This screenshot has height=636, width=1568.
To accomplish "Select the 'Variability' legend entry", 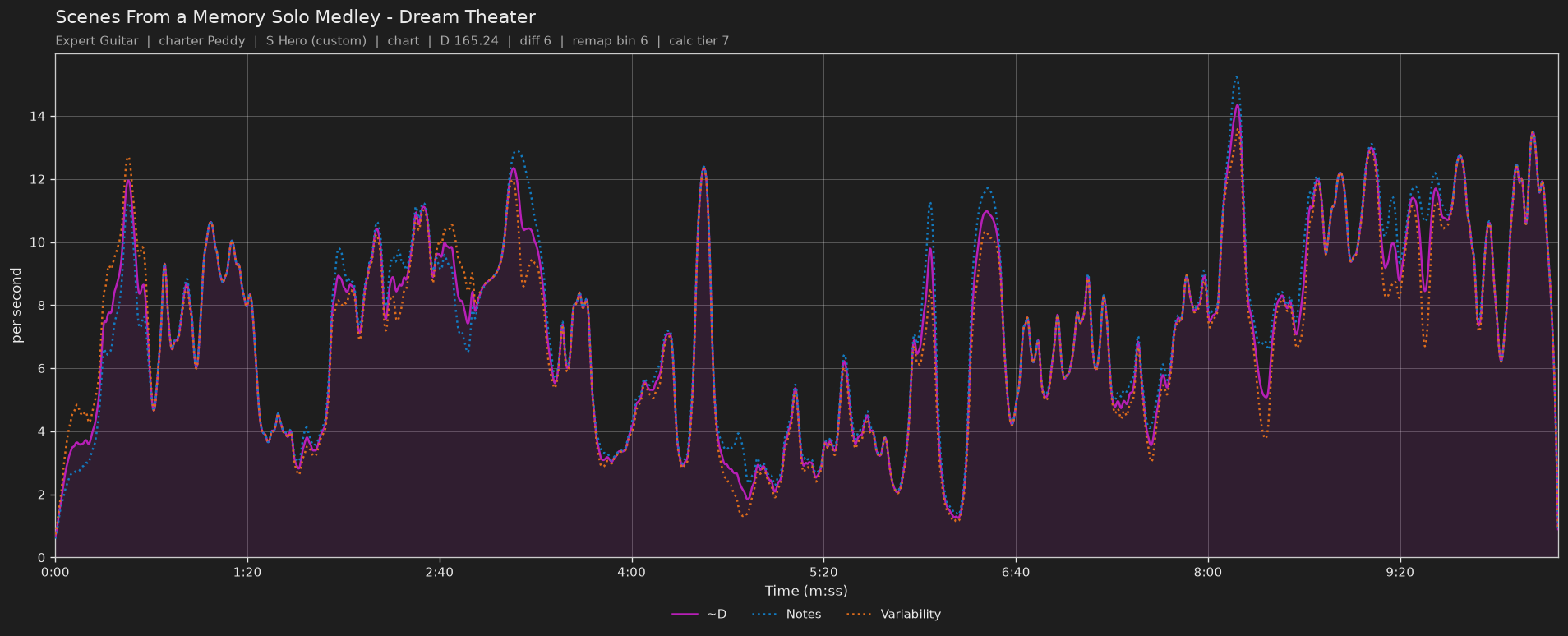I will pyautogui.click(x=892, y=615).
